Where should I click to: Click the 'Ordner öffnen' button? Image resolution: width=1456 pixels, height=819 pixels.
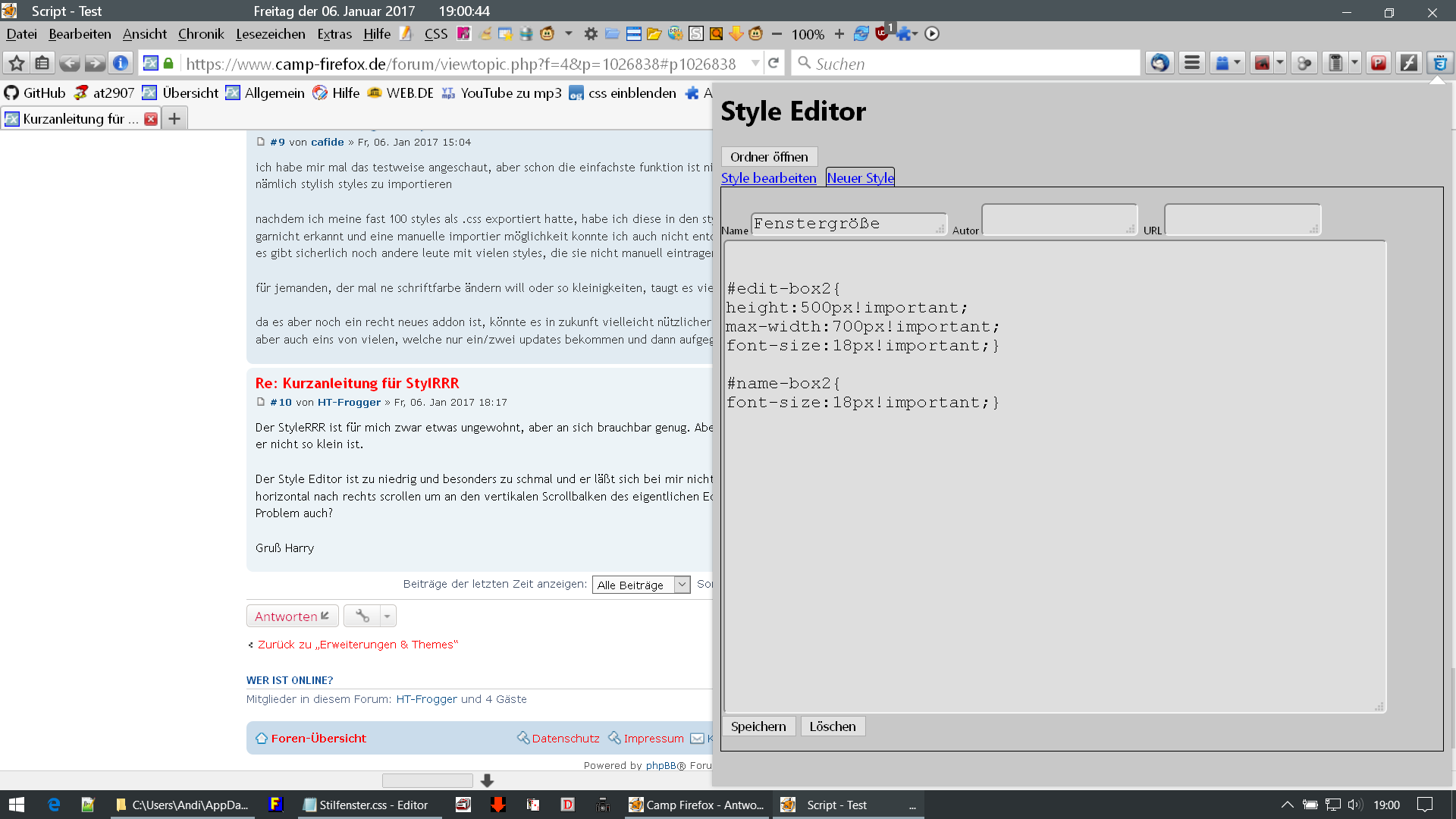click(x=769, y=157)
